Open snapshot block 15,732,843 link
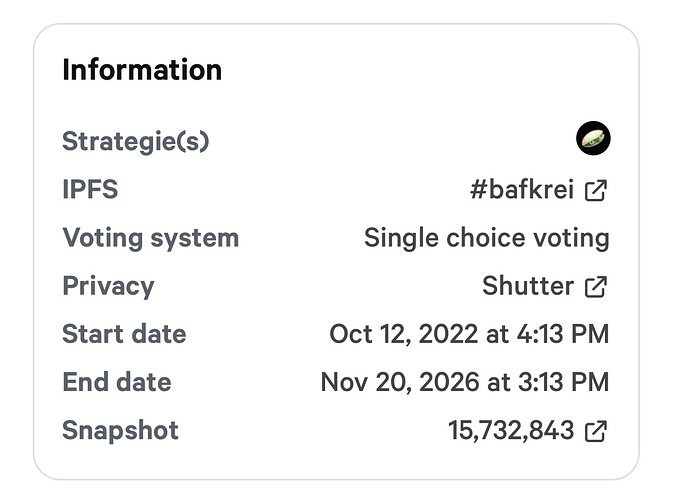This screenshot has height=500, width=676. [x=511, y=431]
